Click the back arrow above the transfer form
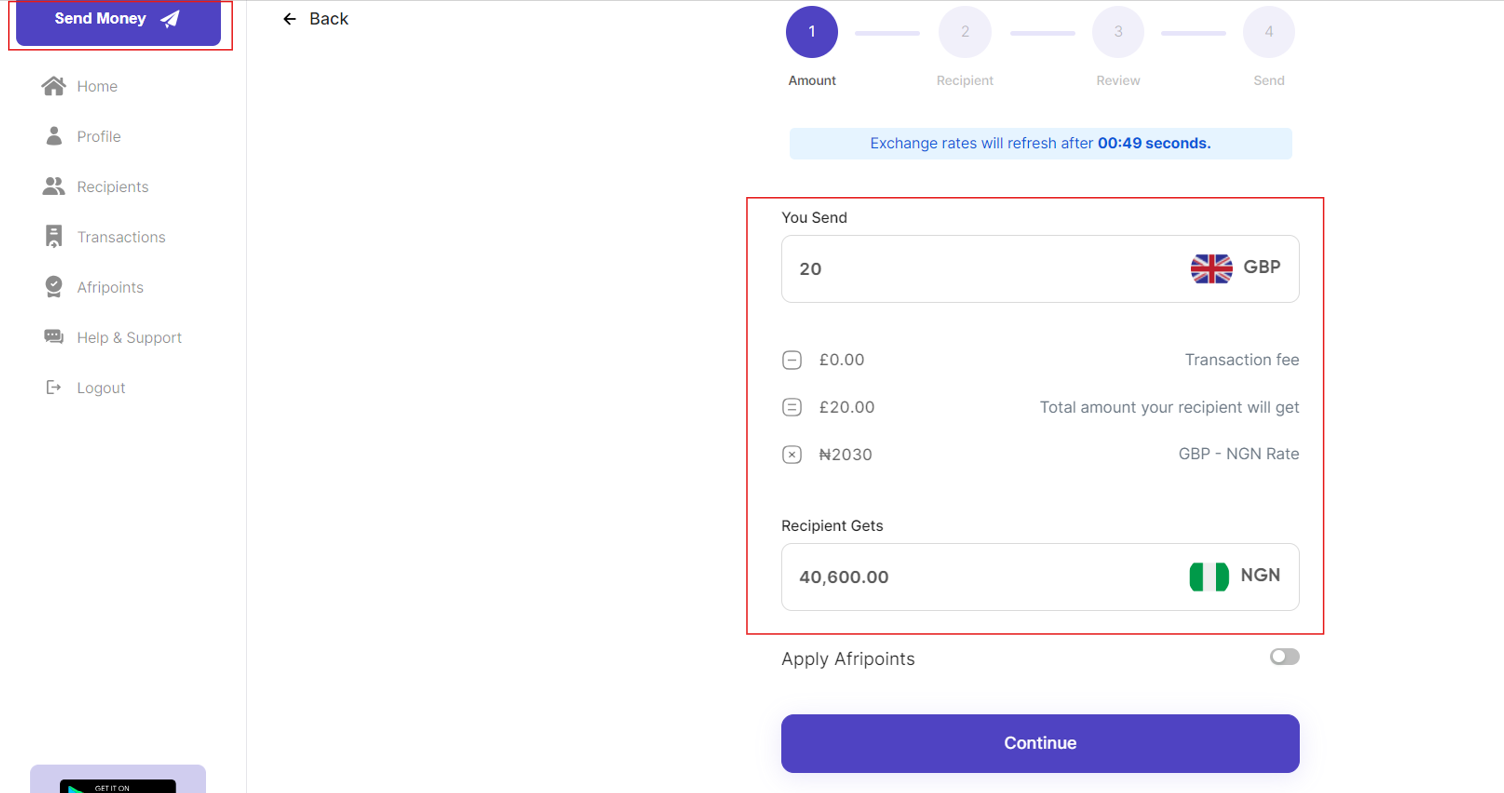Screen dimensions: 1504x793 [x=289, y=18]
